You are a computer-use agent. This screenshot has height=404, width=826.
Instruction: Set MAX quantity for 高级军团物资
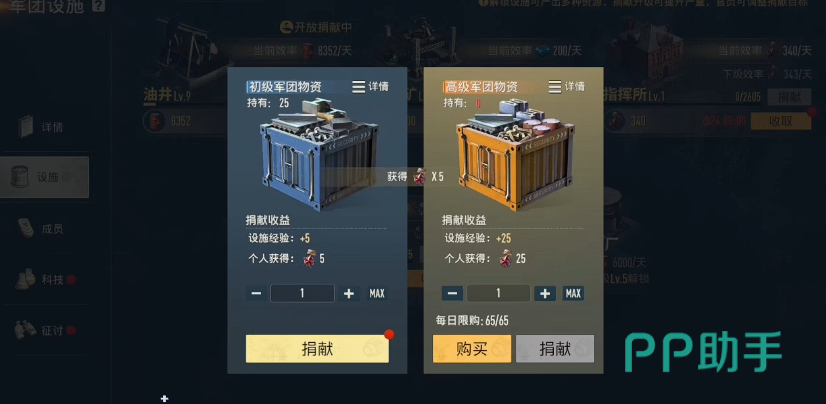pos(573,293)
